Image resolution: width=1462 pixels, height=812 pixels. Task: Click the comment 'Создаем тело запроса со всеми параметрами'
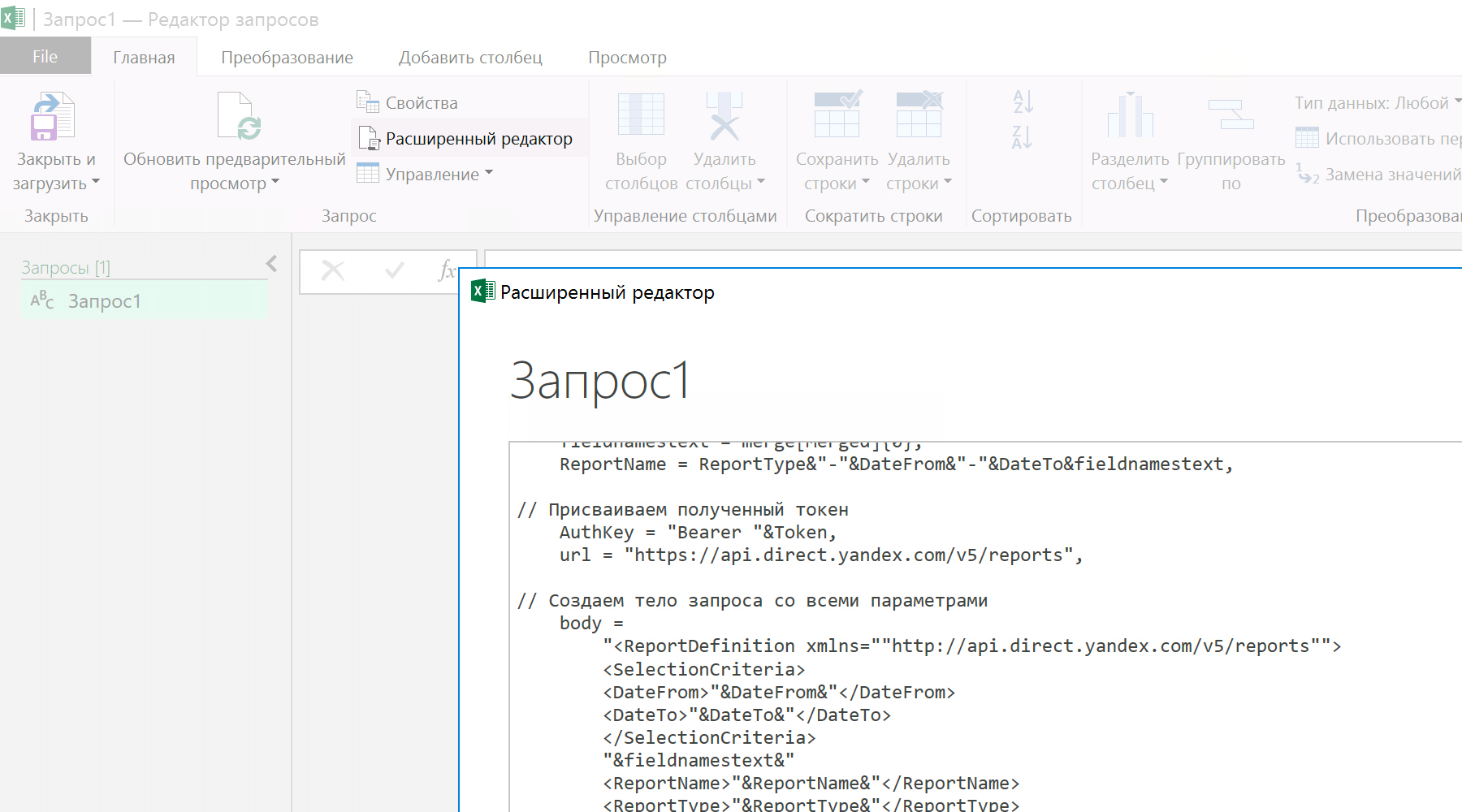click(x=768, y=601)
